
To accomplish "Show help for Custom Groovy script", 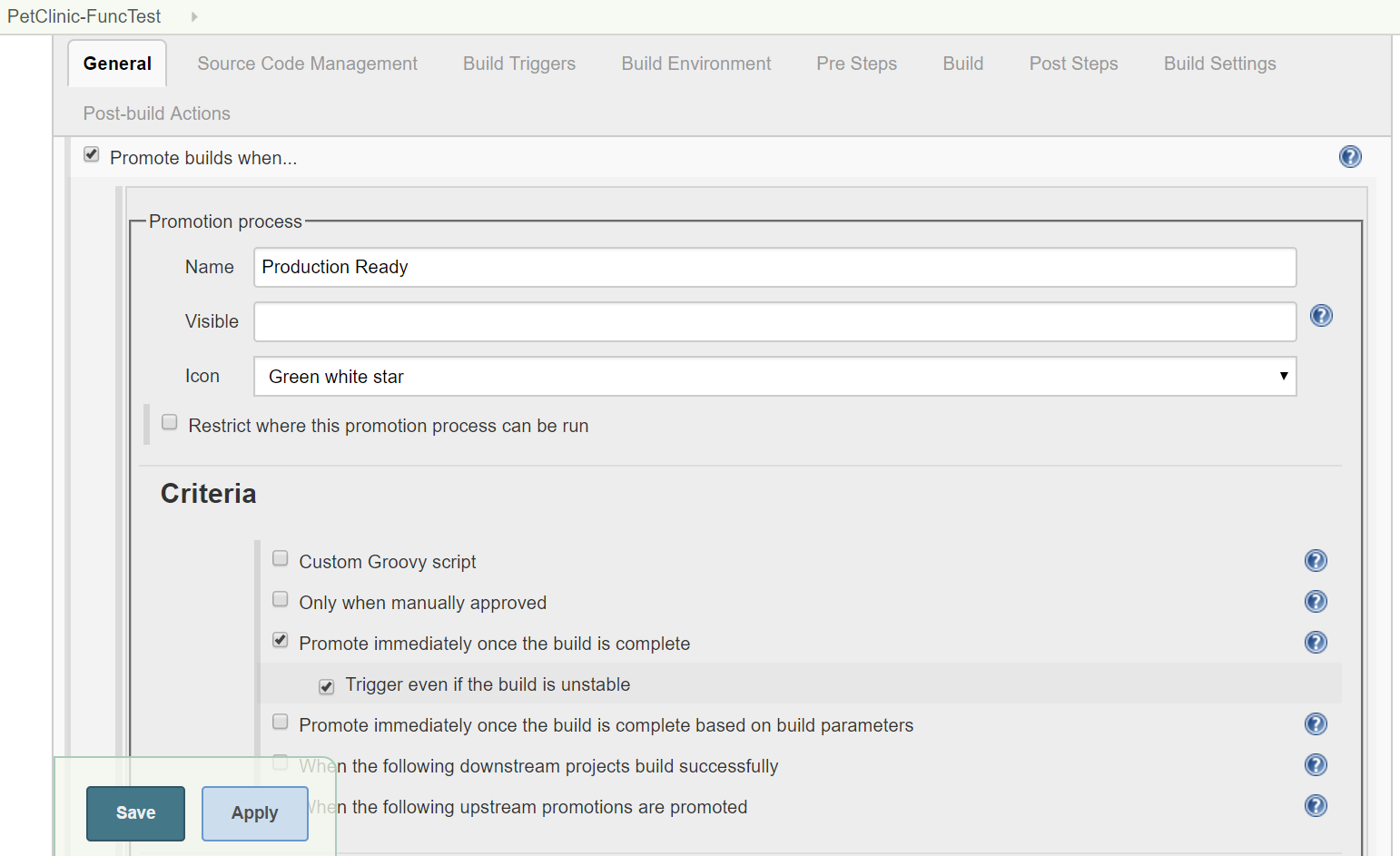I will pyautogui.click(x=1316, y=561).
